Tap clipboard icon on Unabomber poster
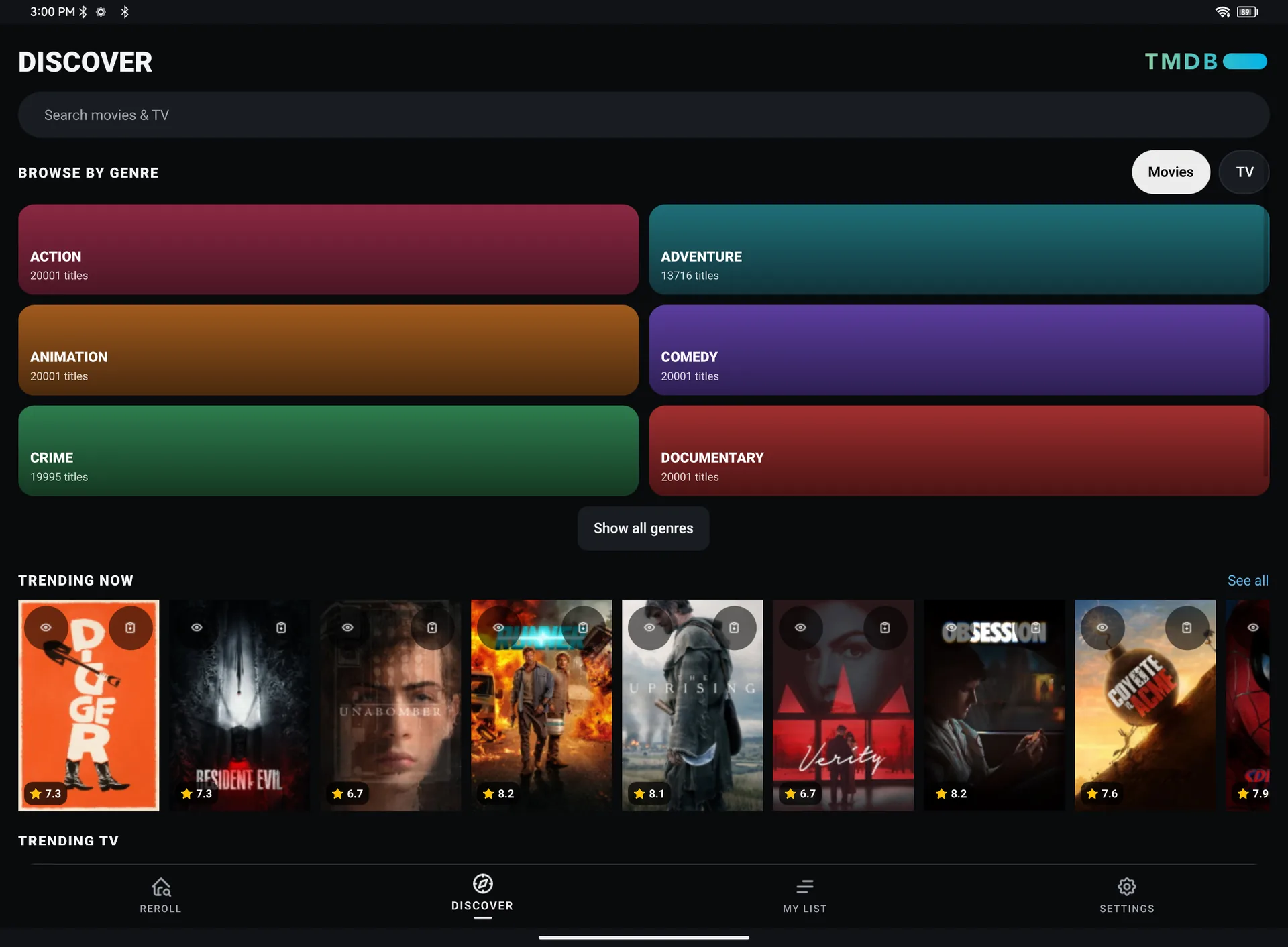 [432, 628]
